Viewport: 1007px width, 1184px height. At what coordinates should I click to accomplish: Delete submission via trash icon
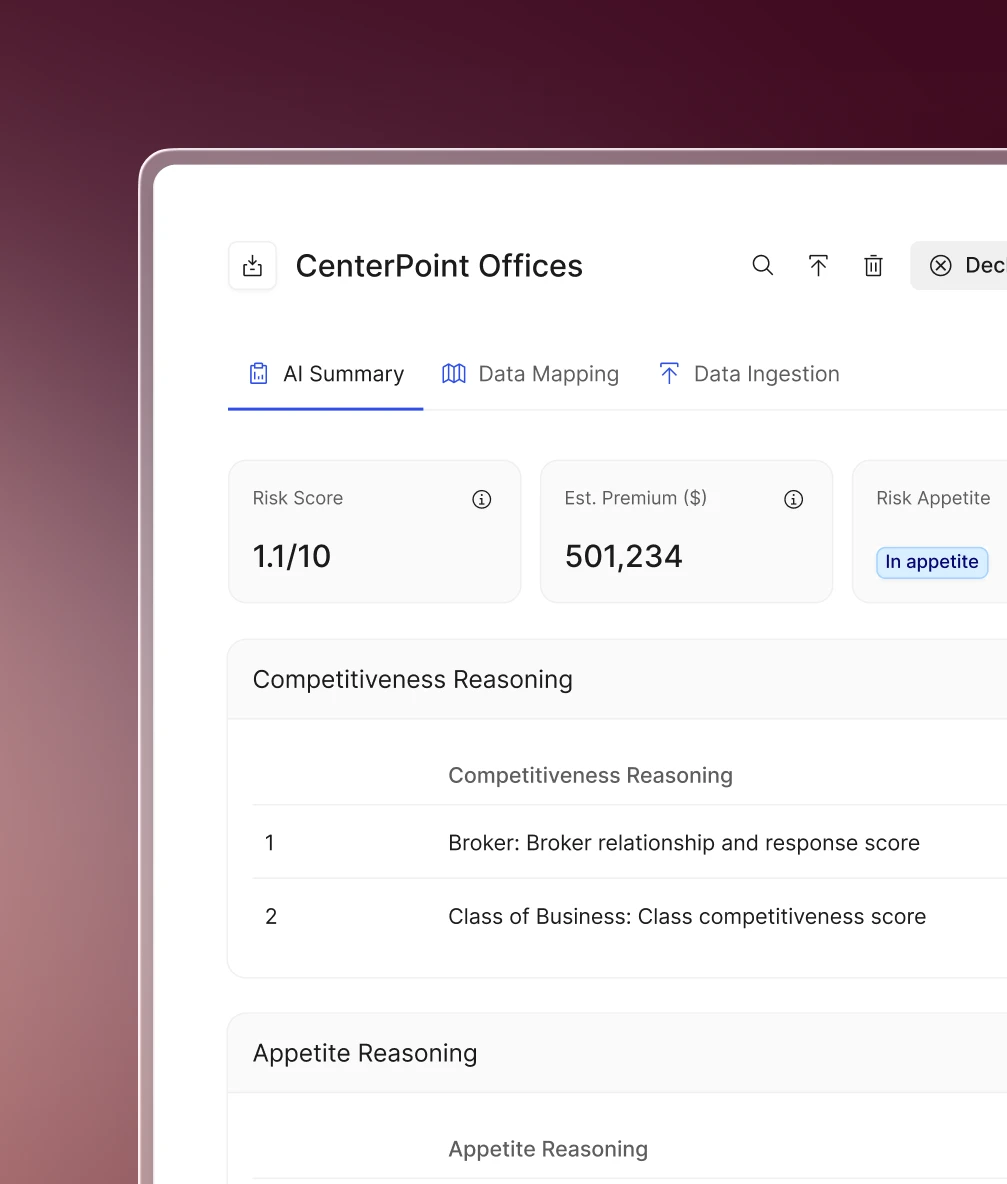click(873, 266)
